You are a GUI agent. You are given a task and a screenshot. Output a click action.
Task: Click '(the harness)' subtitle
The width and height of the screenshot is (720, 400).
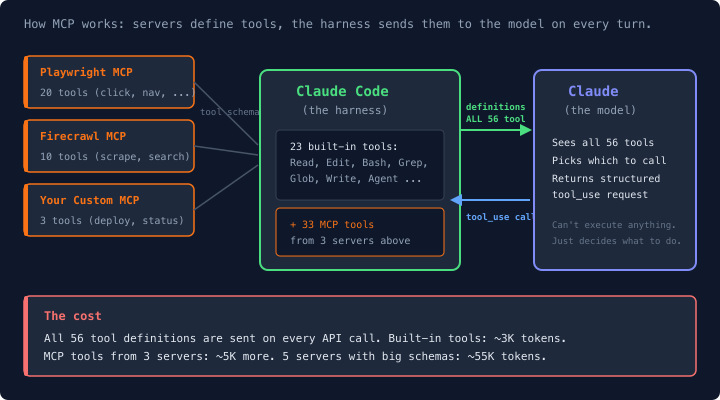[345, 110]
